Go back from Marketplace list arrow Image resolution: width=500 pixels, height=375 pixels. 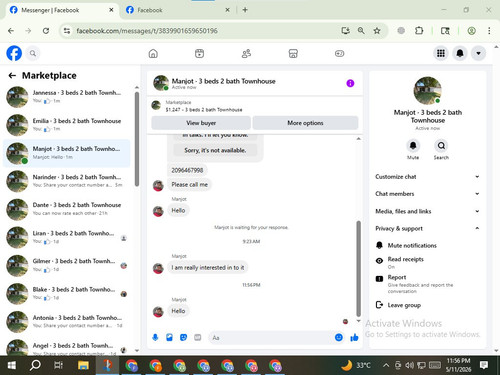(x=12, y=76)
